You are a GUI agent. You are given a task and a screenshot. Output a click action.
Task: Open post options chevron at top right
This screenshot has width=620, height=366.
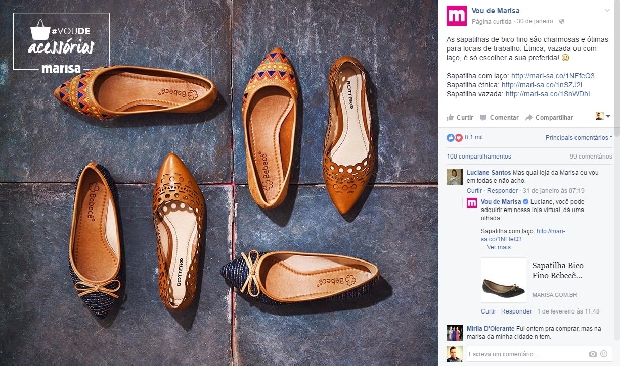pyautogui.click(x=607, y=11)
